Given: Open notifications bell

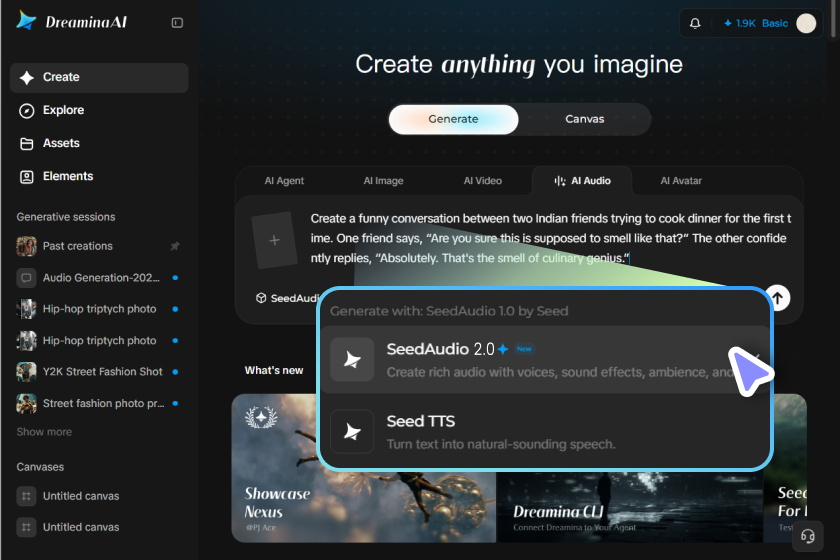Looking at the screenshot, I should (x=695, y=23).
